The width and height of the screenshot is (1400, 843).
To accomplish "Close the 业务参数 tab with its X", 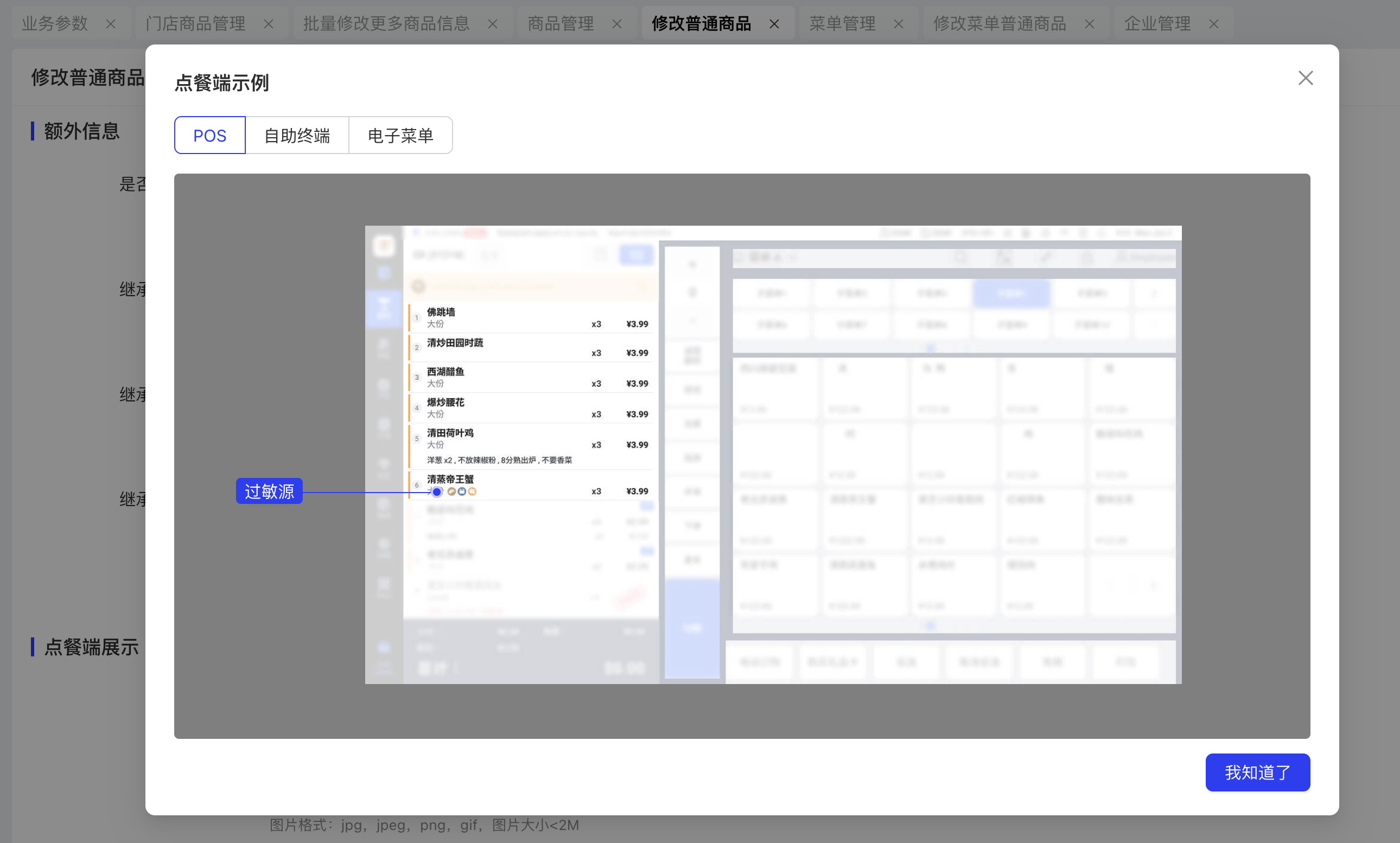I will [111, 24].
